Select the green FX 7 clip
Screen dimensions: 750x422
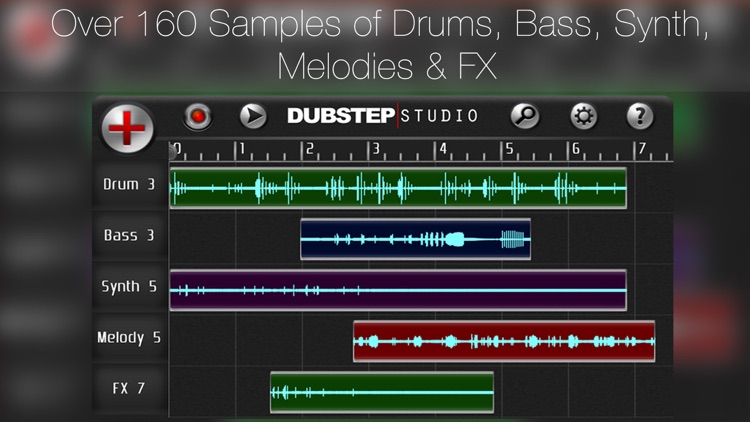pyautogui.click(x=382, y=392)
